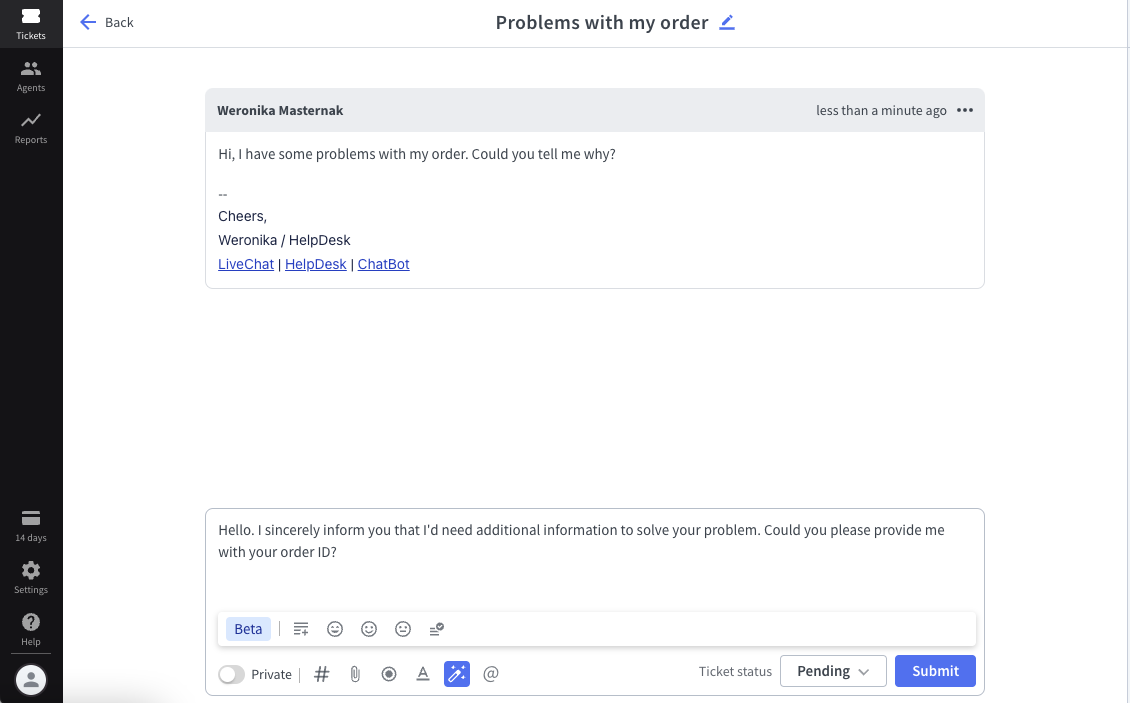1130x703 pixels.
Task: Open the message options three-dot menu
Action: [x=965, y=110]
